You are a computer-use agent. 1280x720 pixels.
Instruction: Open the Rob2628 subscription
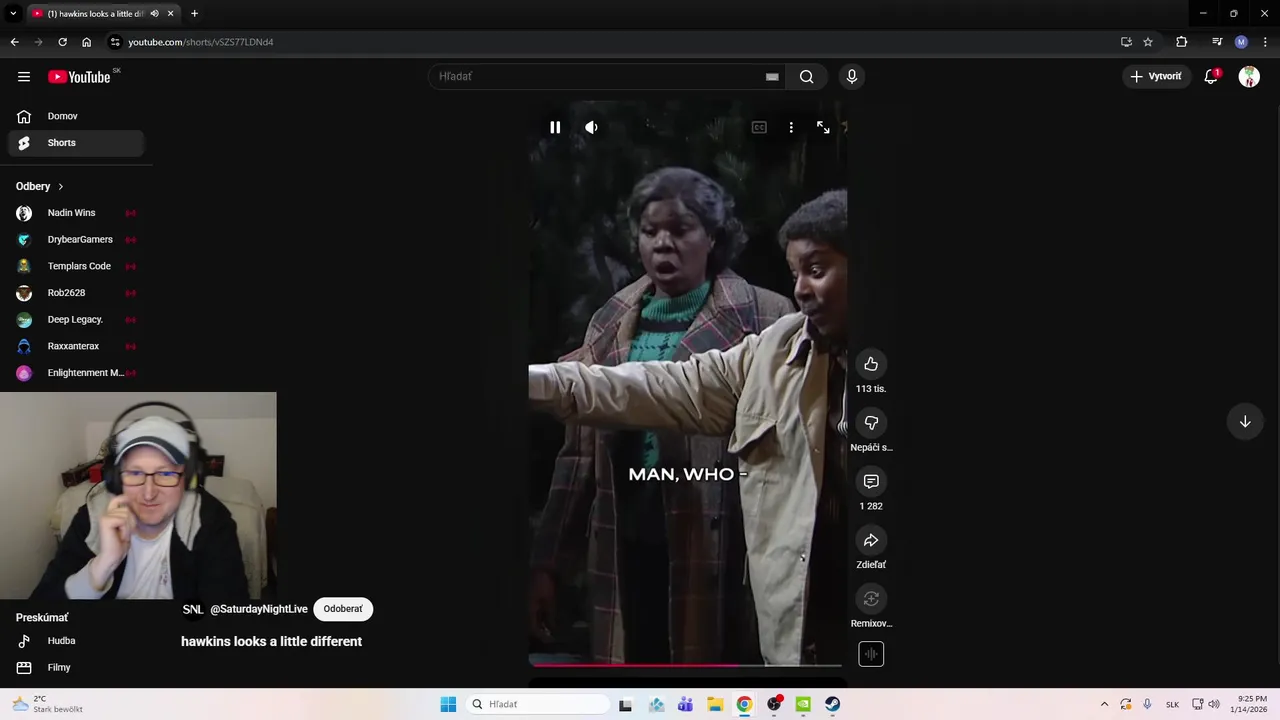click(x=76, y=293)
